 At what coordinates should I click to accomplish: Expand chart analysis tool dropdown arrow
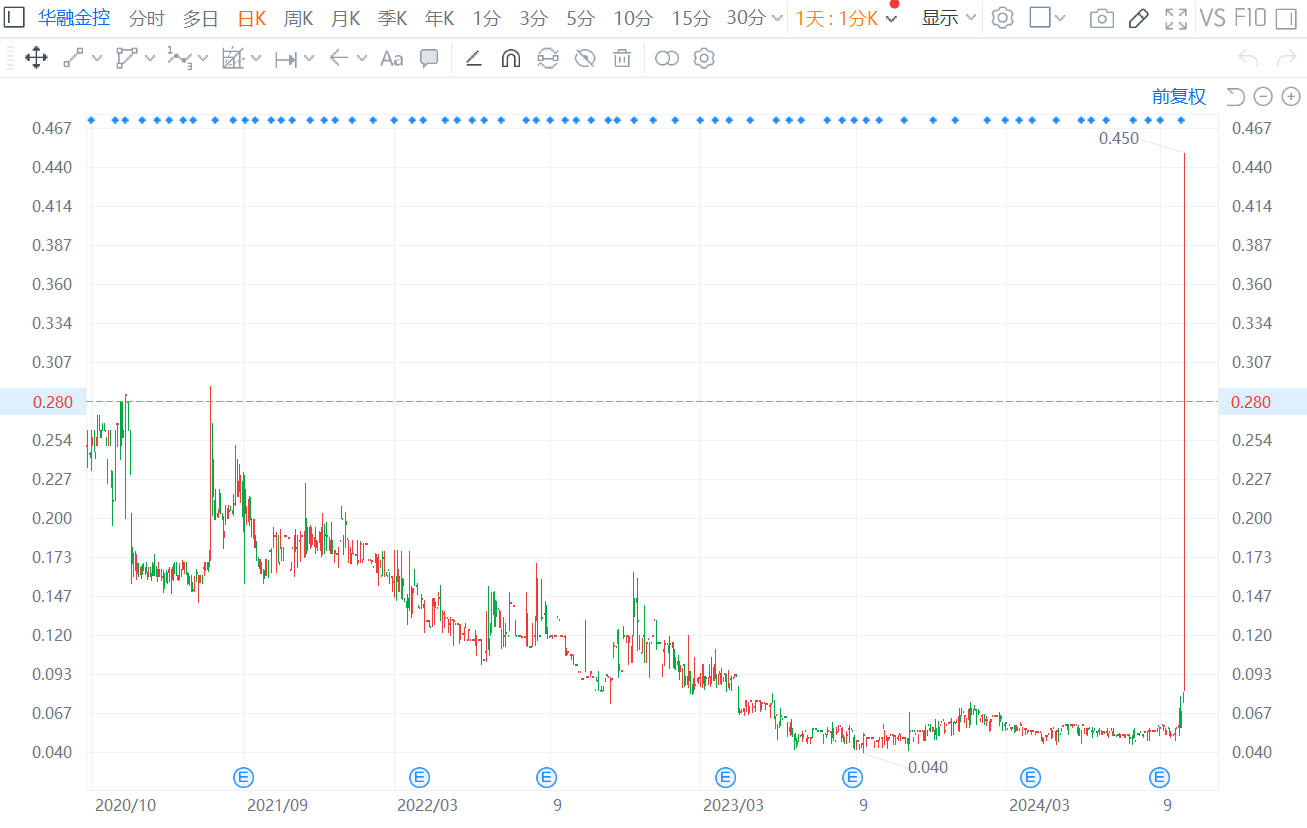coord(256,59)
